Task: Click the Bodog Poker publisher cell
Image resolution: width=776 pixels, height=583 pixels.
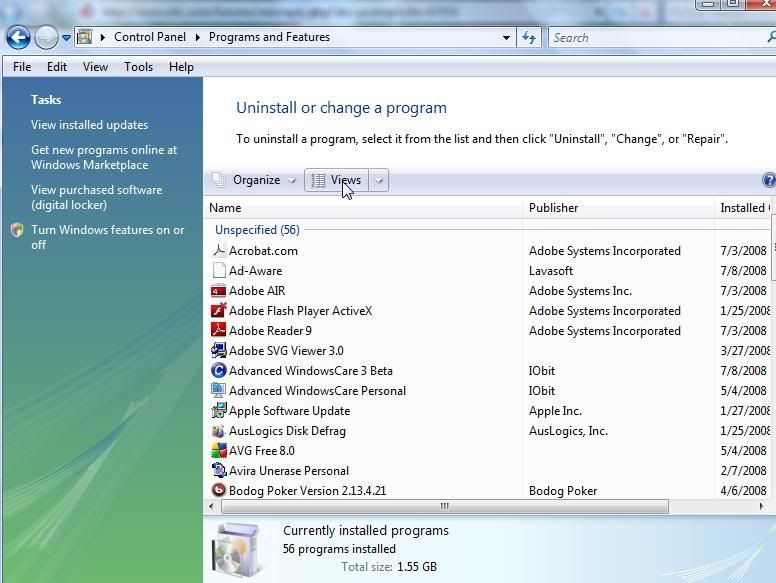Action: pyautogui.click(x=563, y=491)
